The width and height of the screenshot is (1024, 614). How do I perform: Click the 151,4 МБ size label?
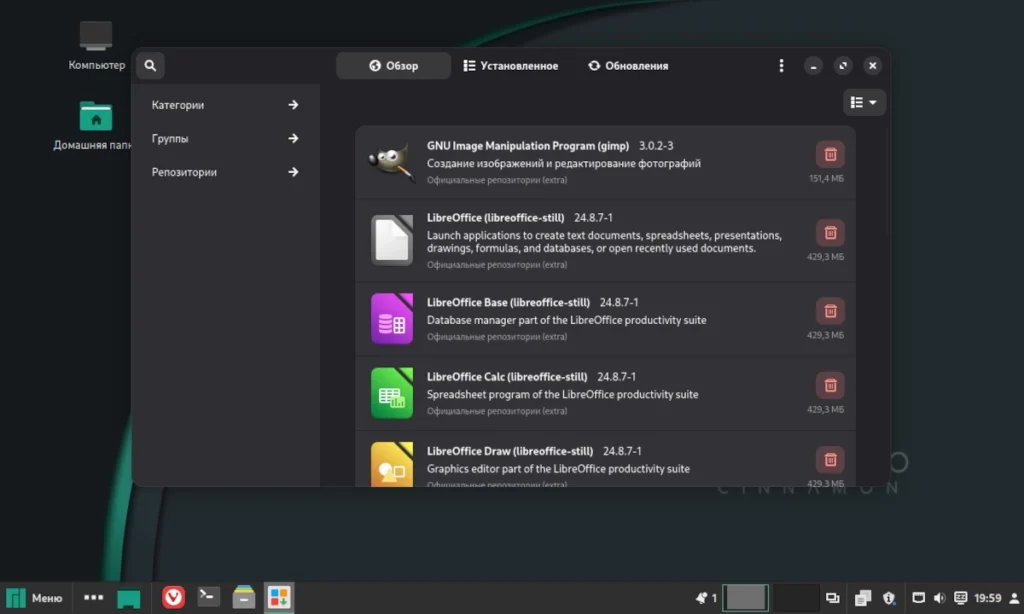click(826, 178)
